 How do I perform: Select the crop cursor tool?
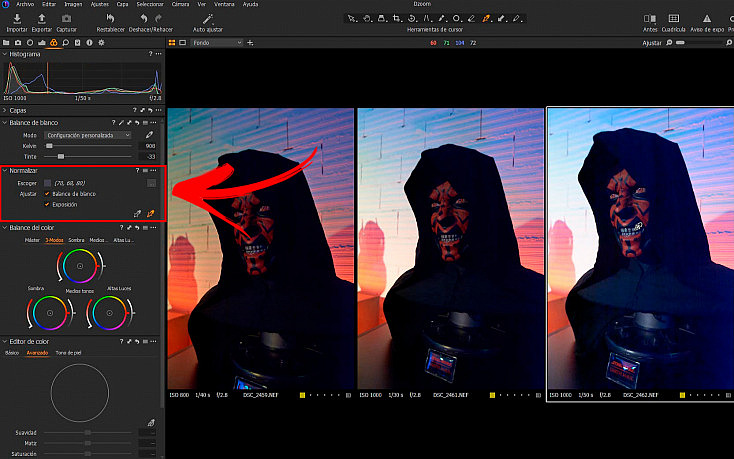(x=397, y=19)
